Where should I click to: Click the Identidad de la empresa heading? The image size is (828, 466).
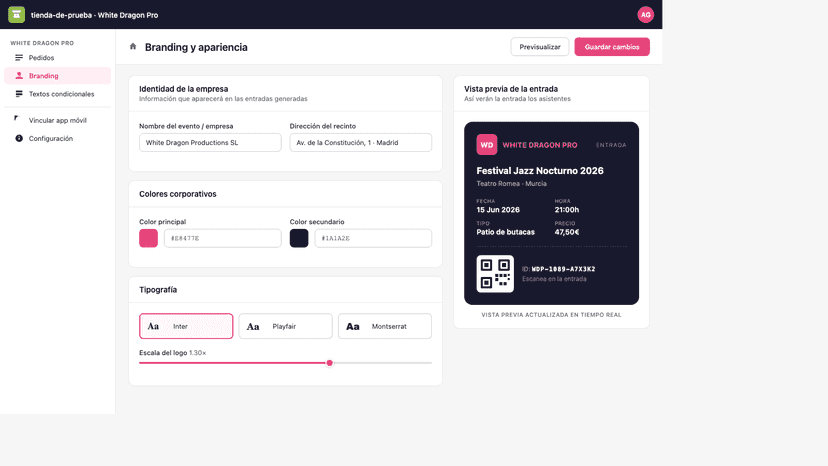183,89
